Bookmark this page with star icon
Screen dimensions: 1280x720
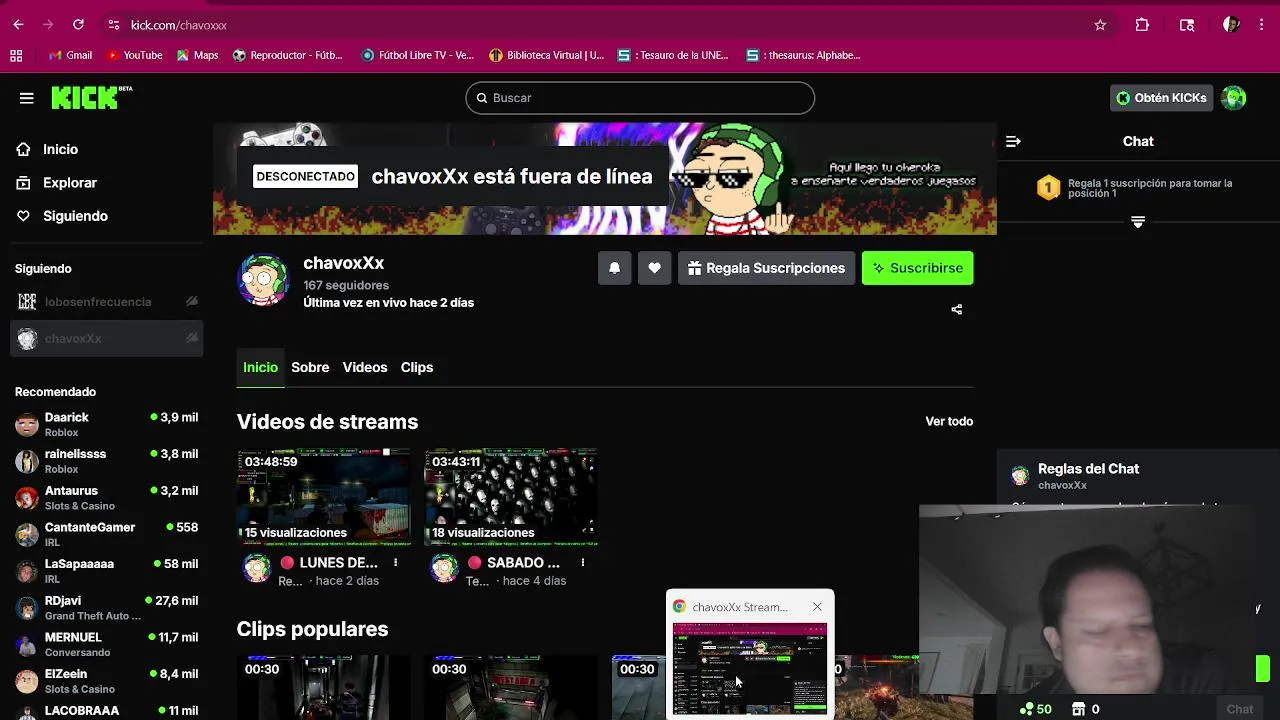(x=1100, y=25)
